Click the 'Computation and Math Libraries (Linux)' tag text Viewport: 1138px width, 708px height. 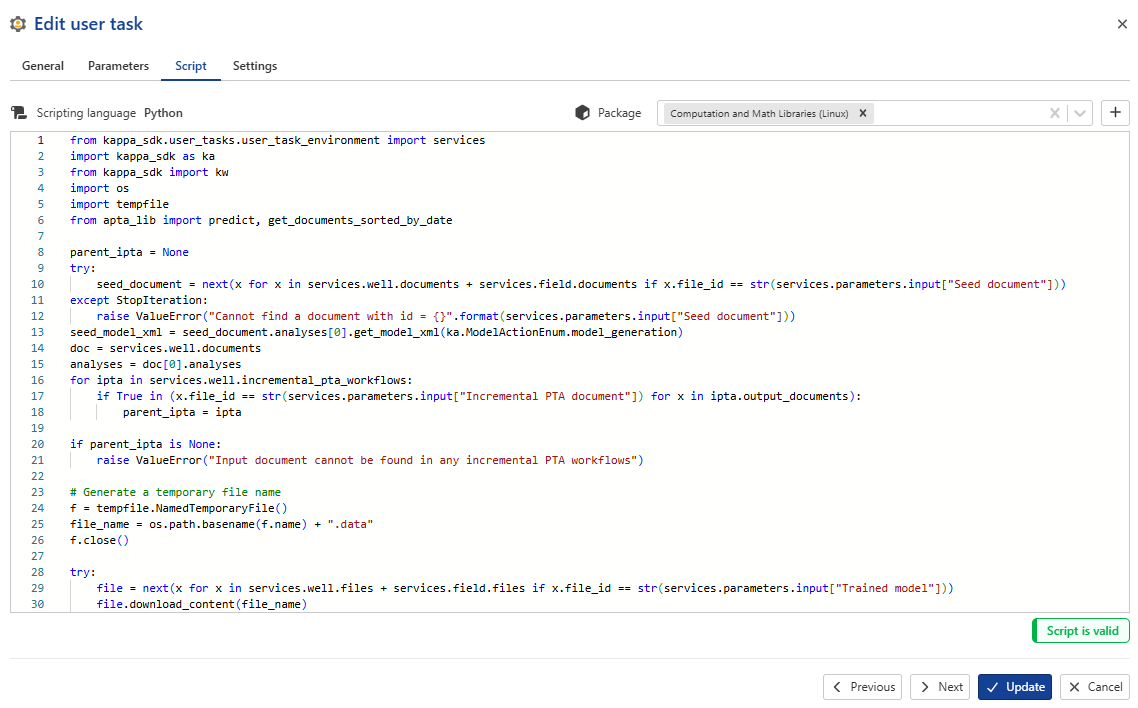point(759,113)
